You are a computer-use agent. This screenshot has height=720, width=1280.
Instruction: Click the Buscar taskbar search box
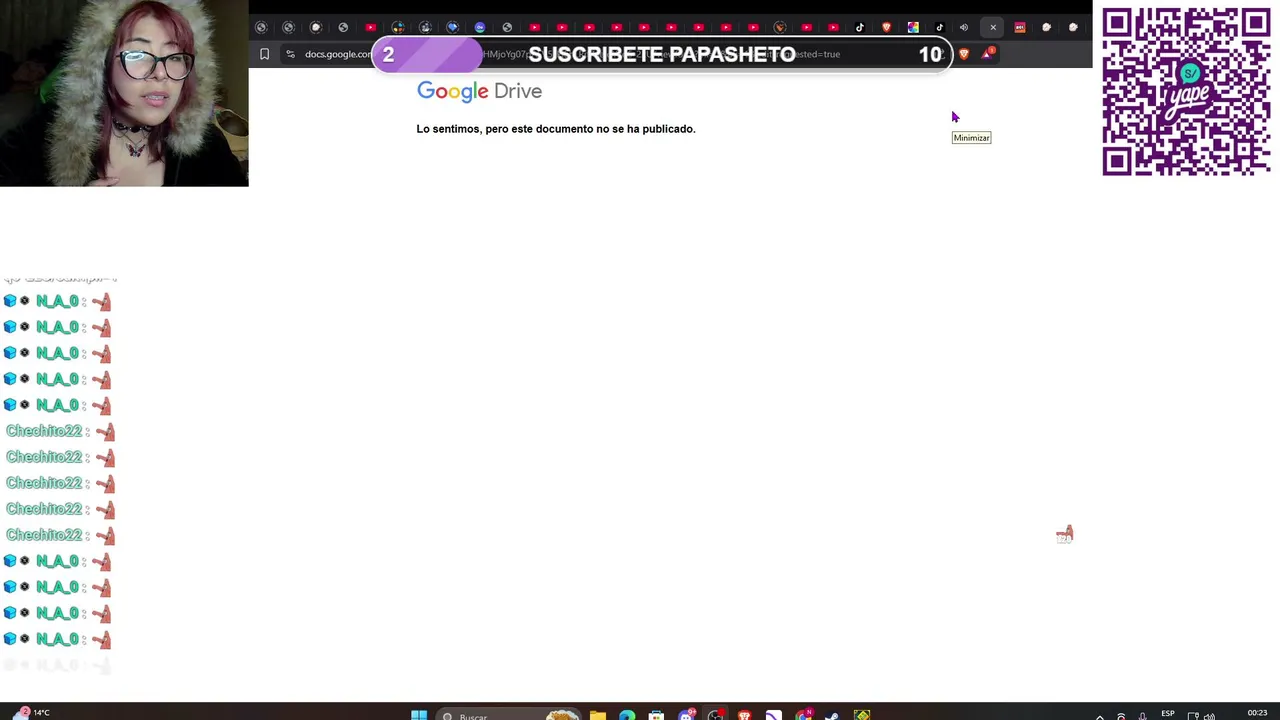point(510,715)
